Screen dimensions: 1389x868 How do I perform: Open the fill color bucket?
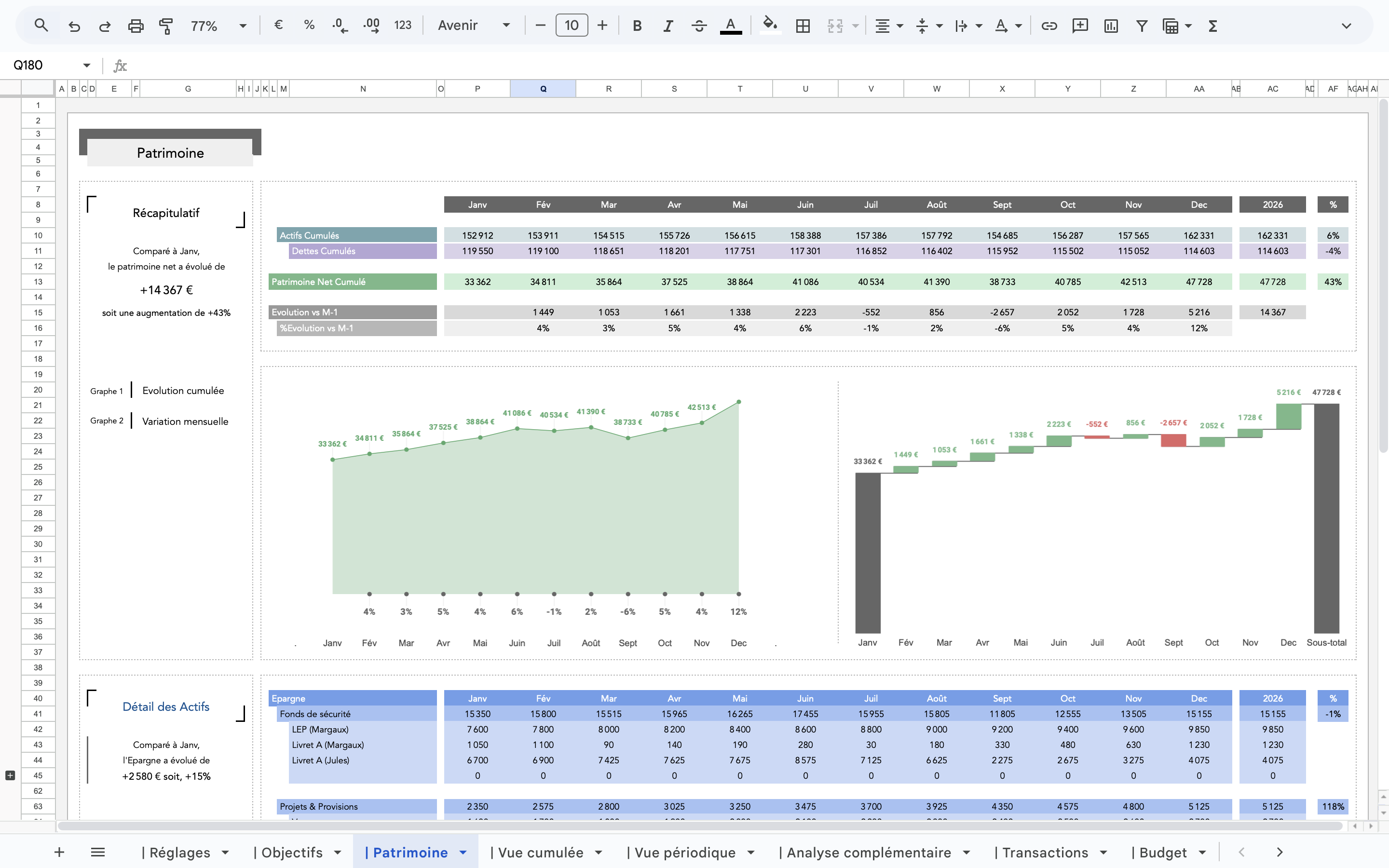click(x=770, y=25)
